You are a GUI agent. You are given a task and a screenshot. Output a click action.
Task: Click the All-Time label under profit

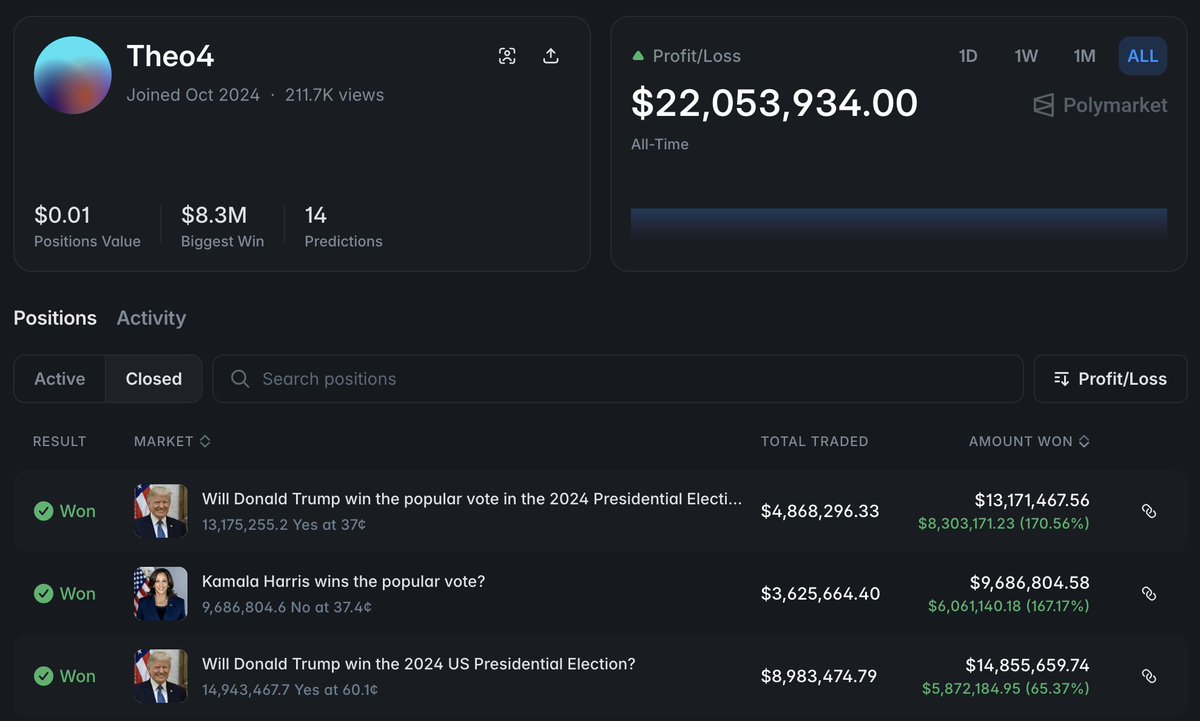point(660,144)
